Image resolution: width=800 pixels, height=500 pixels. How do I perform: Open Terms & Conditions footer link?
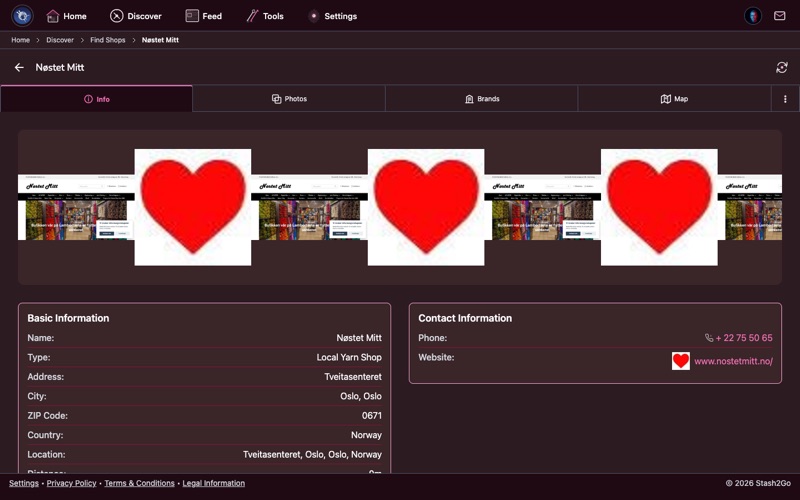point(139,483)
